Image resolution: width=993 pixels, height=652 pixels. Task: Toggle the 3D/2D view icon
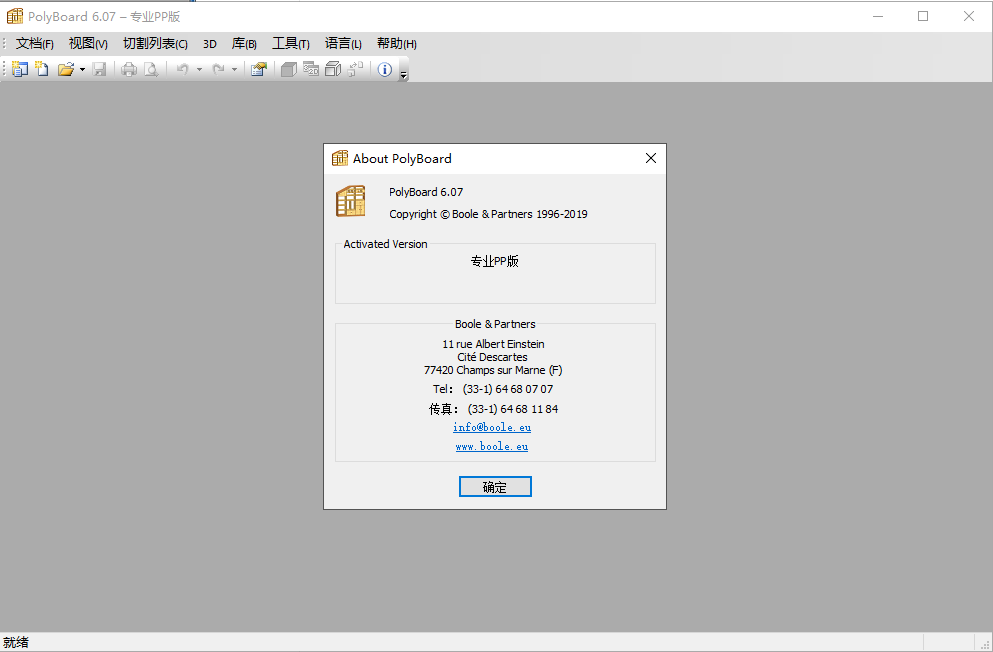coord(311,69)
